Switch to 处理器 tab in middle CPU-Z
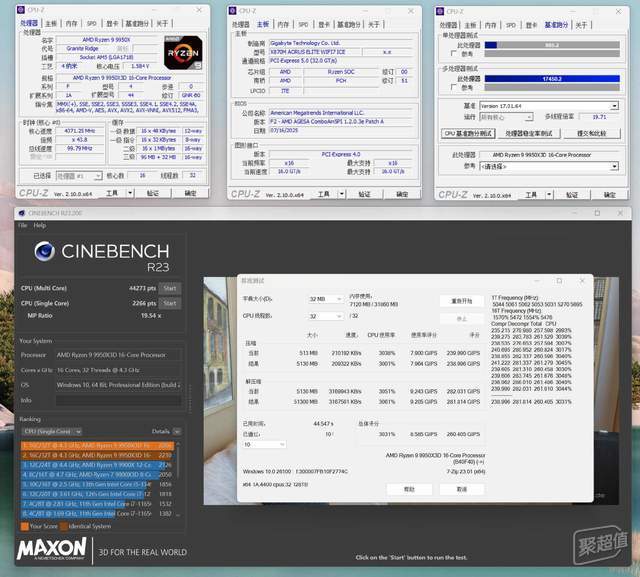 point(241,24)
